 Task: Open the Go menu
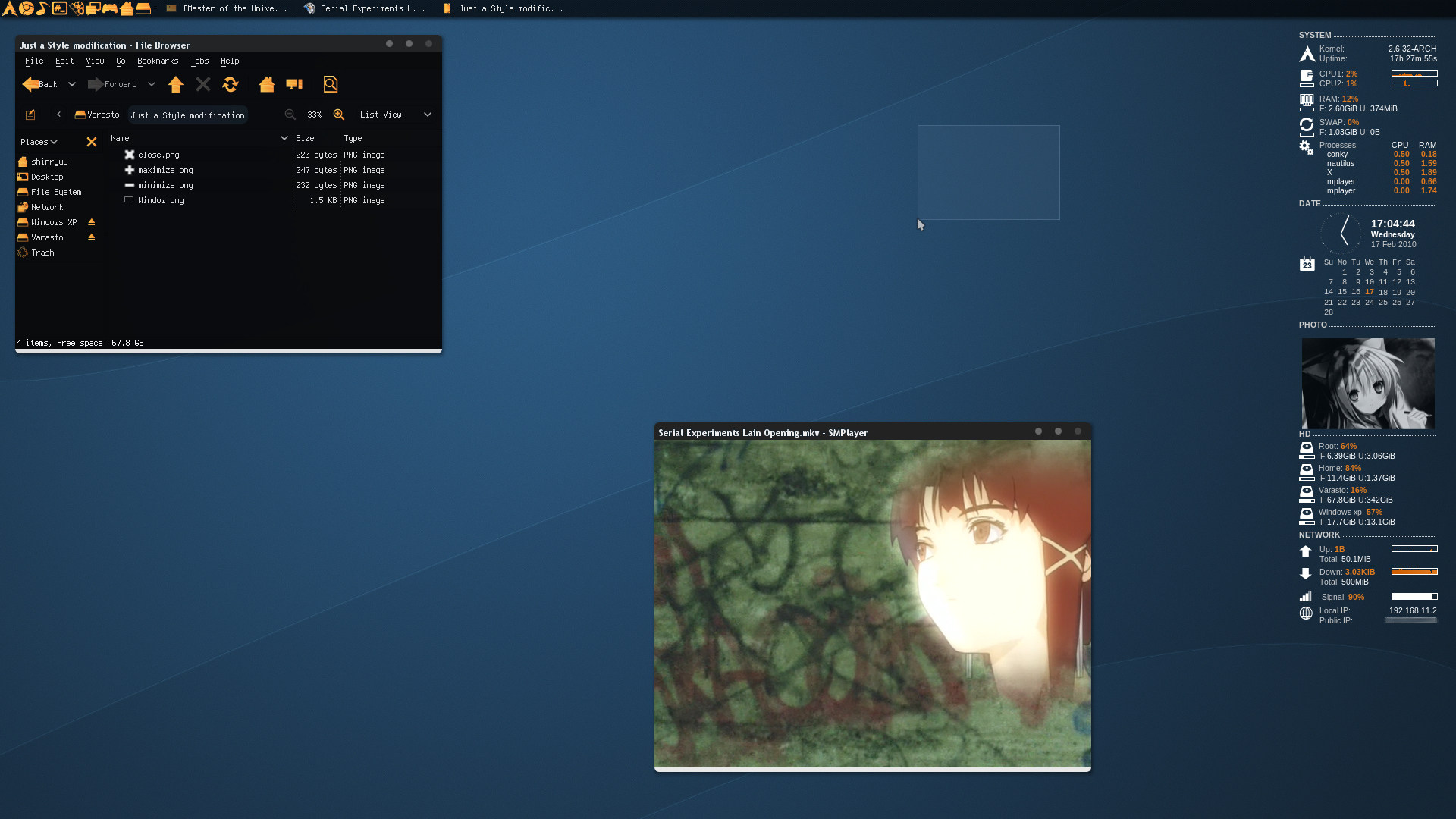pos(121,61)
